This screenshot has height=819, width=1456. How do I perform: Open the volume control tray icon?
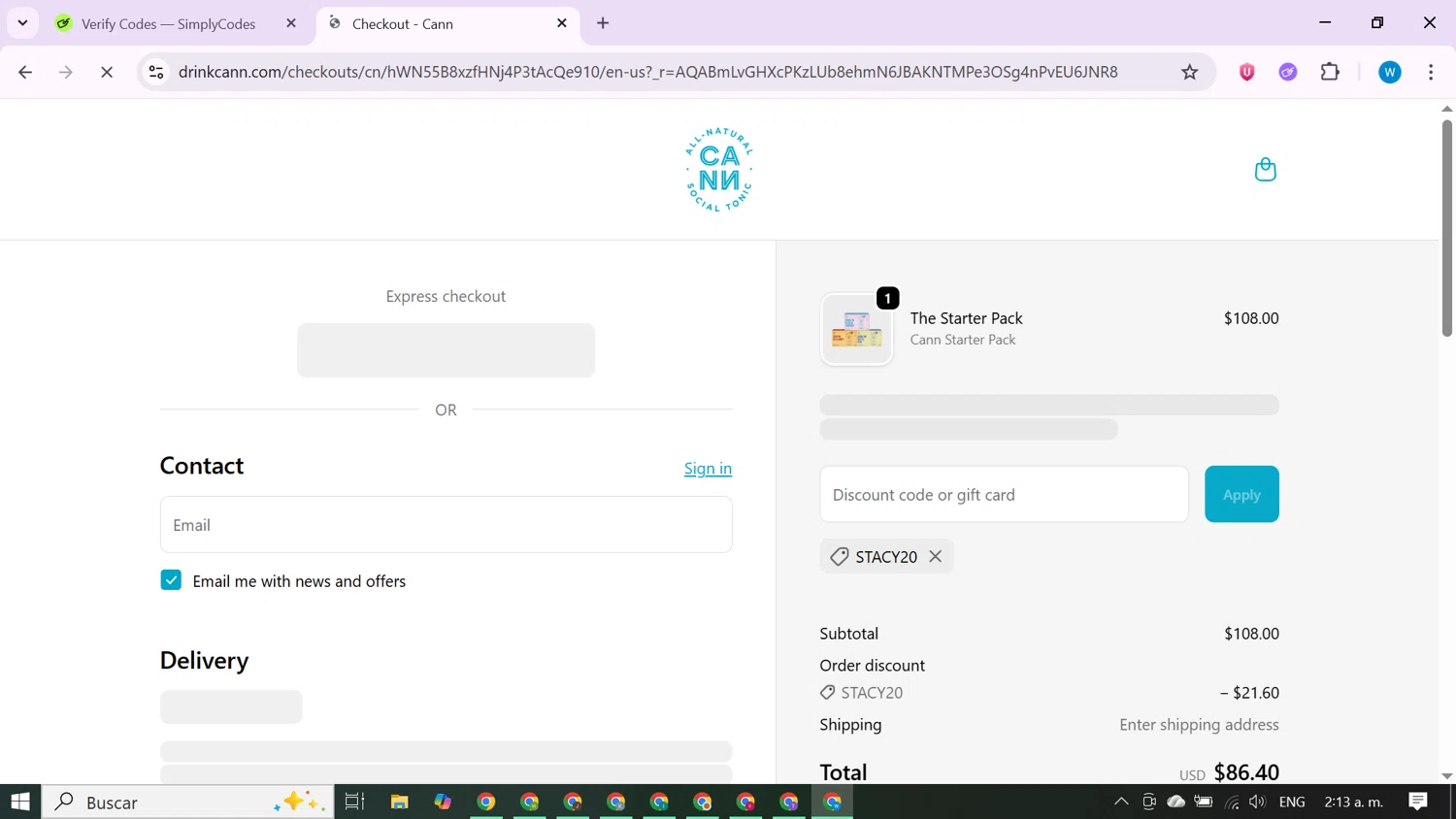tap(1257, 802)
